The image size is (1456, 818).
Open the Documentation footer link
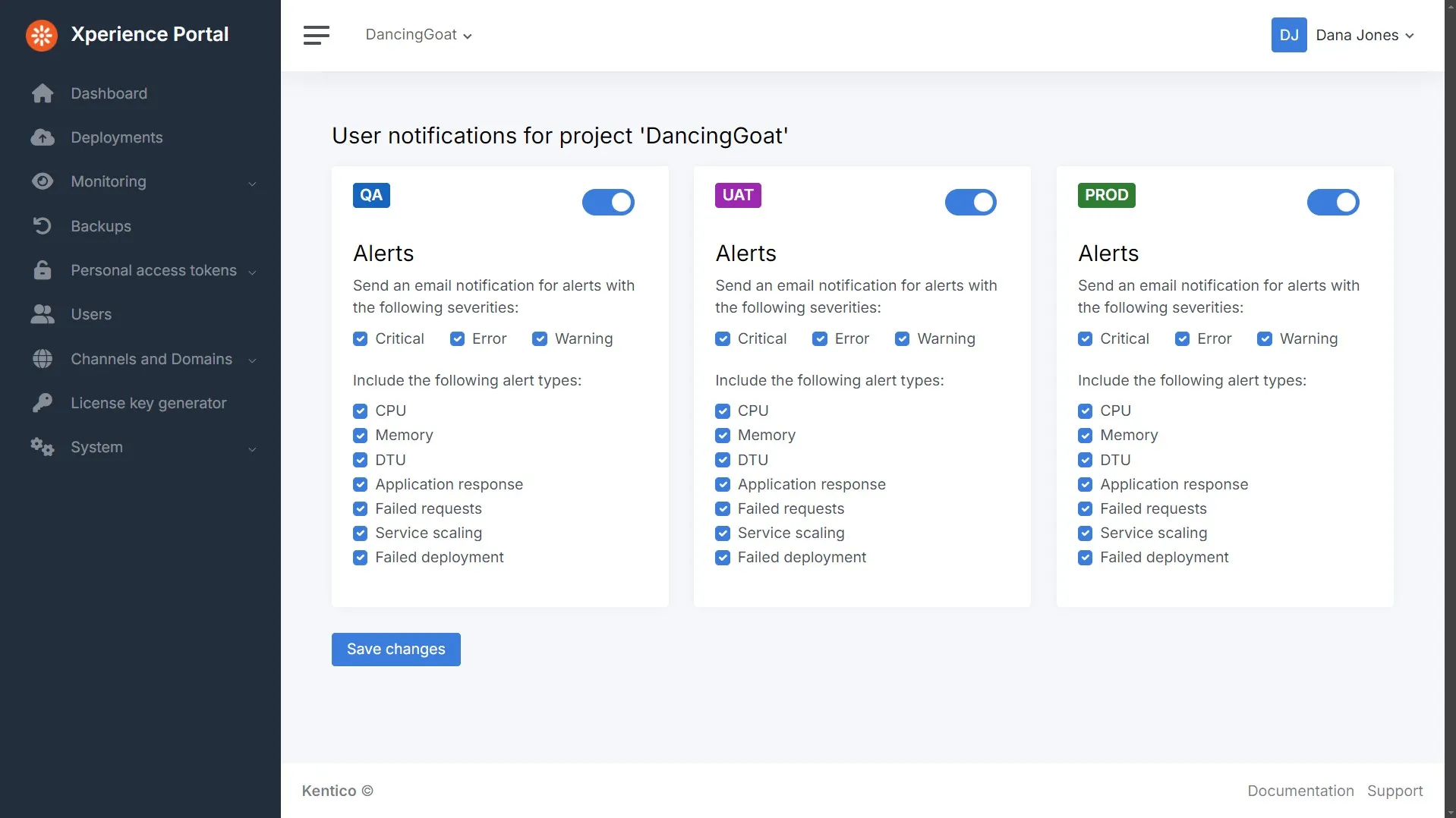pyautogui.click(x=1300, y=791)
